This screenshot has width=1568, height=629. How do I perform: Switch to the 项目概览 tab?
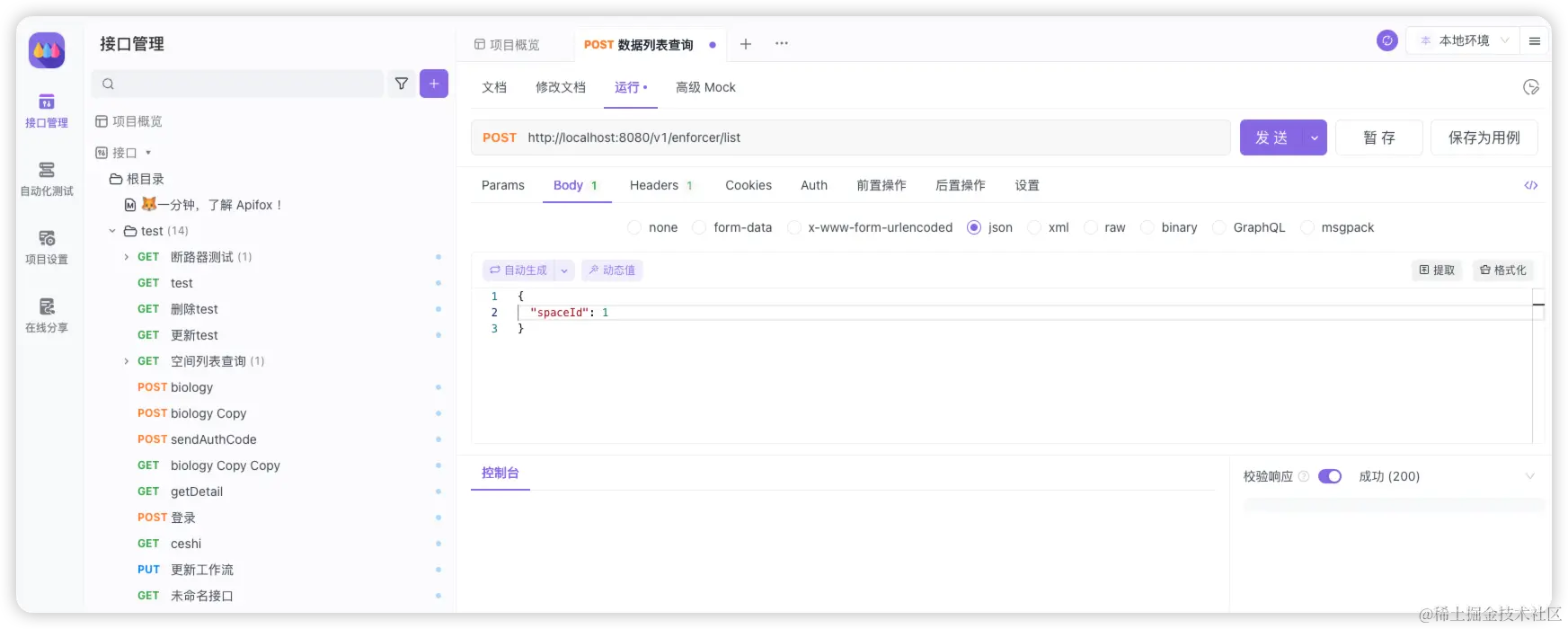click(x=508, y=44)
